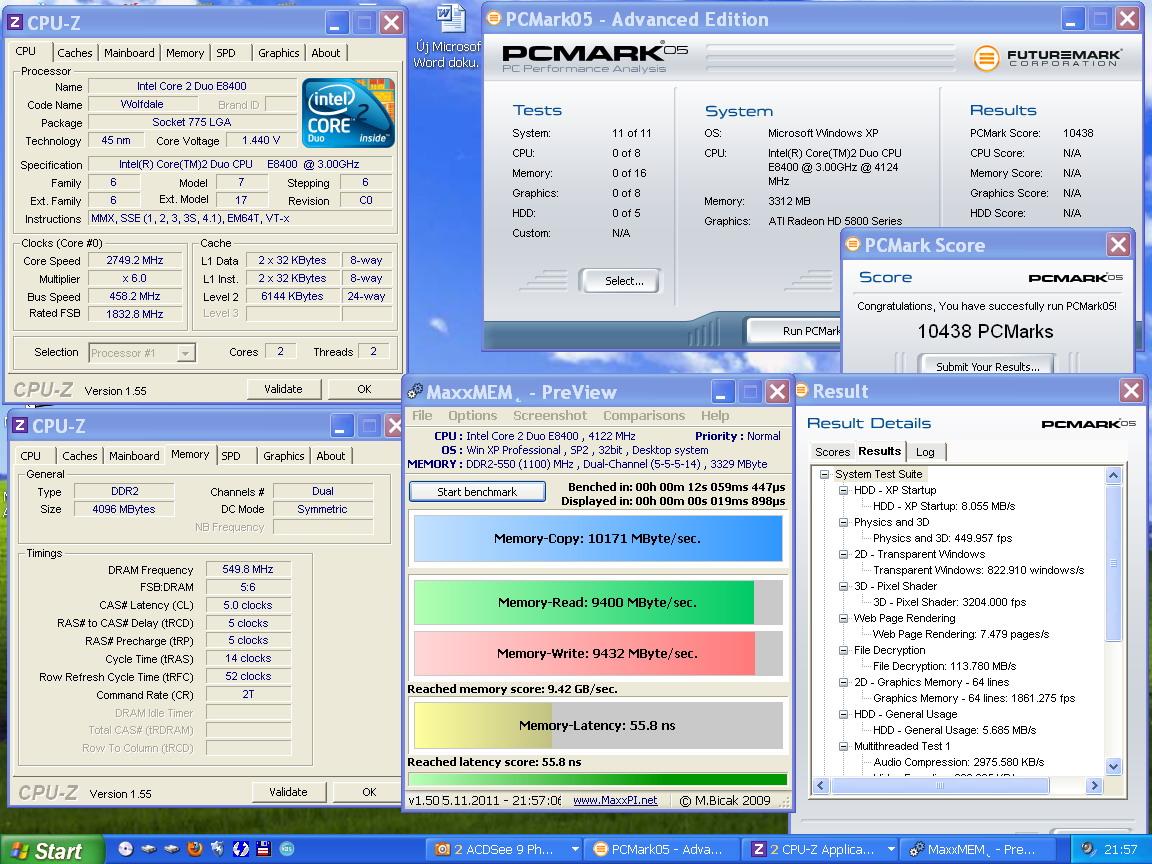This screenshot has width=1152, height=864.
Task: Click the bottom CPU-Z window title icon
Action: tap(20, 426)
